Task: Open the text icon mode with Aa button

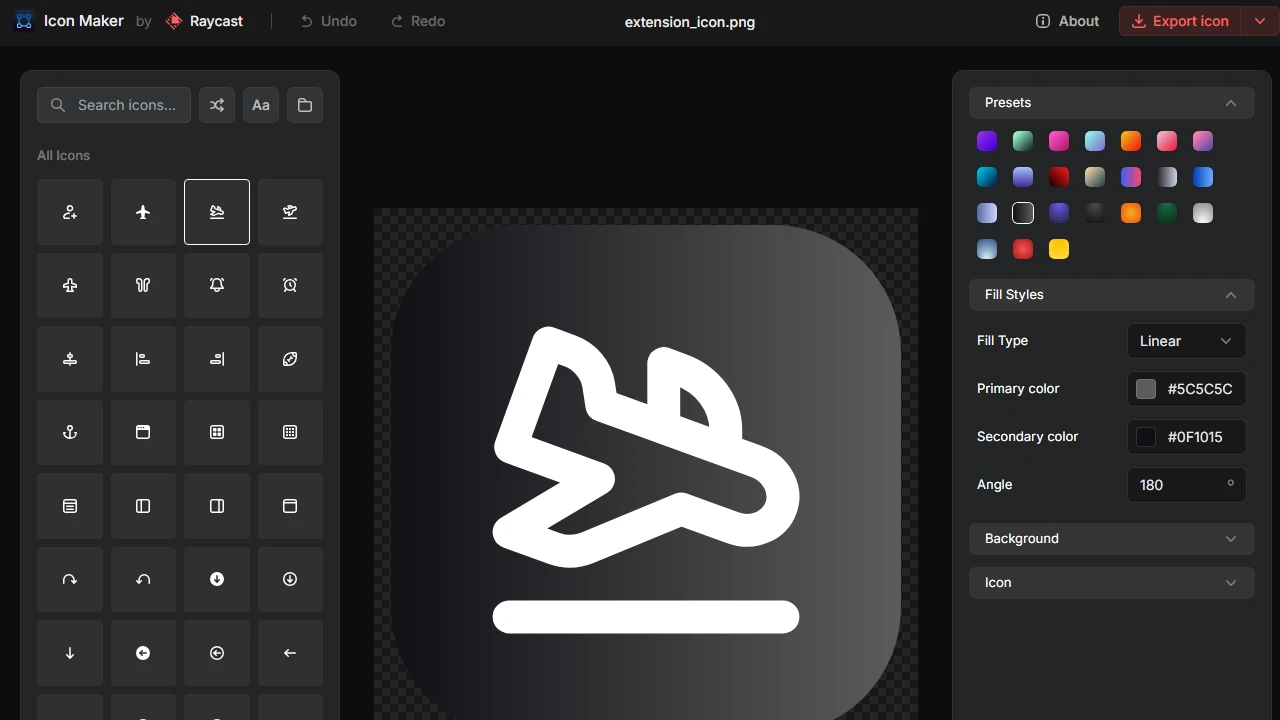Action: tap(261, 105)
